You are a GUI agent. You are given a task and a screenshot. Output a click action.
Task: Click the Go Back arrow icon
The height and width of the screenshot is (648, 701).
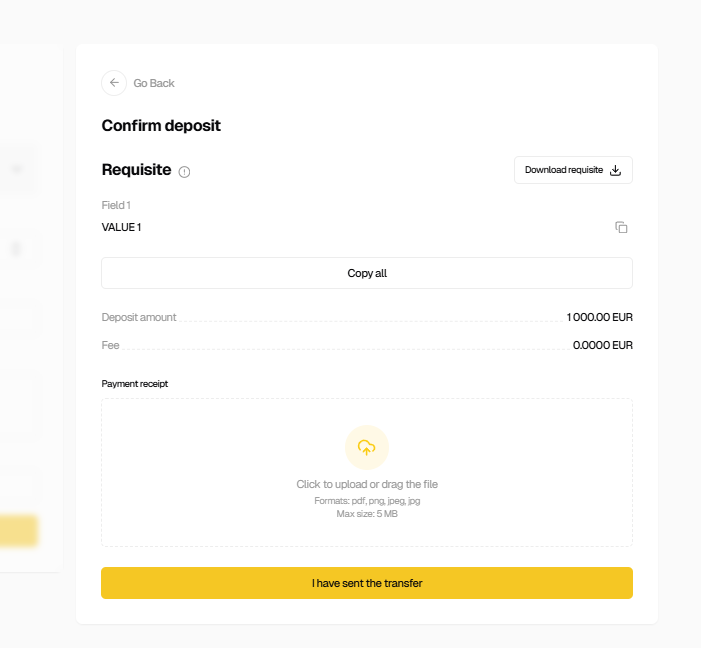114,83
